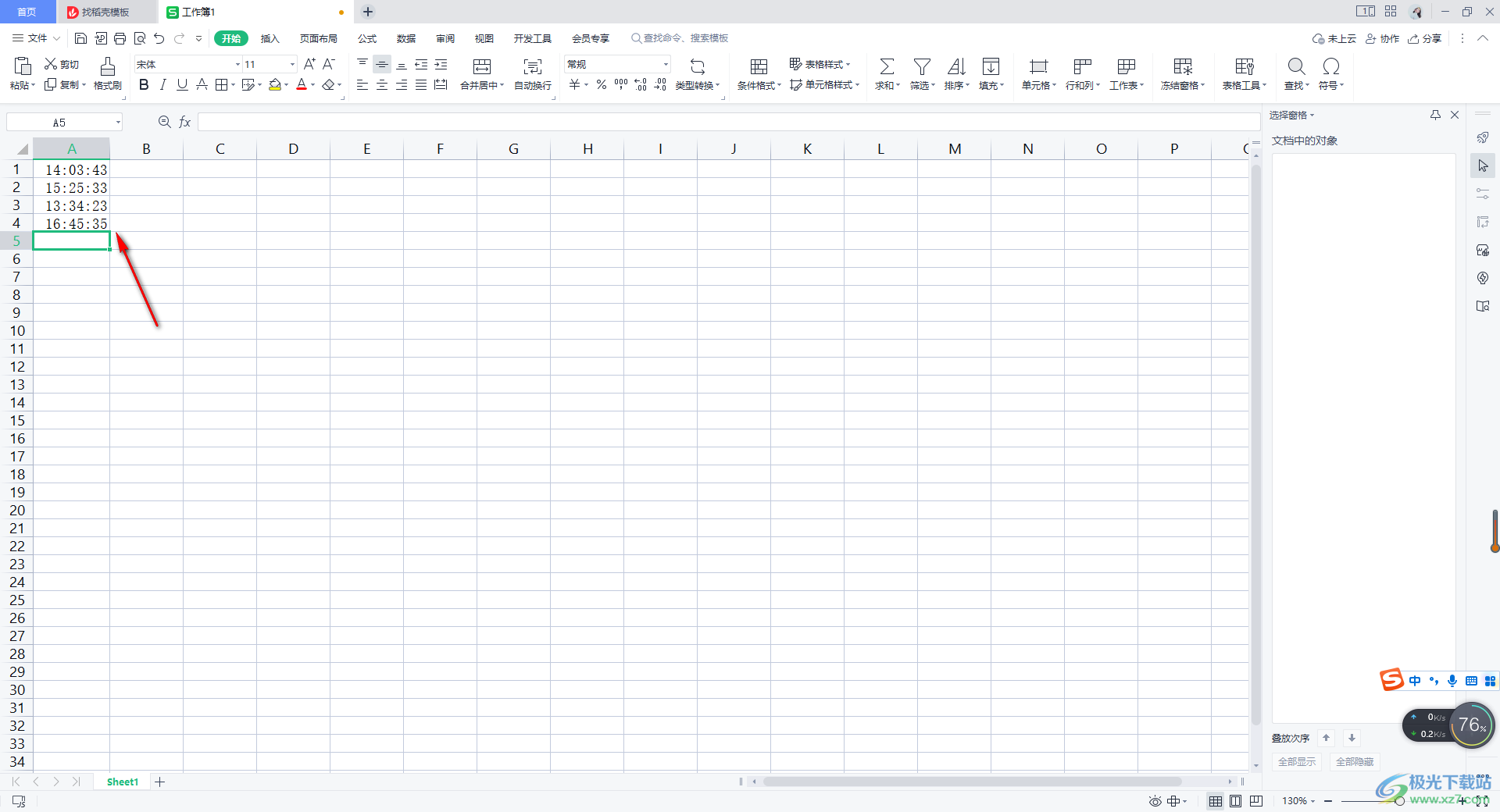This screenshot has height=812, width=1500.
Task: Click the formula bar input field
Action: coord(728,122)
